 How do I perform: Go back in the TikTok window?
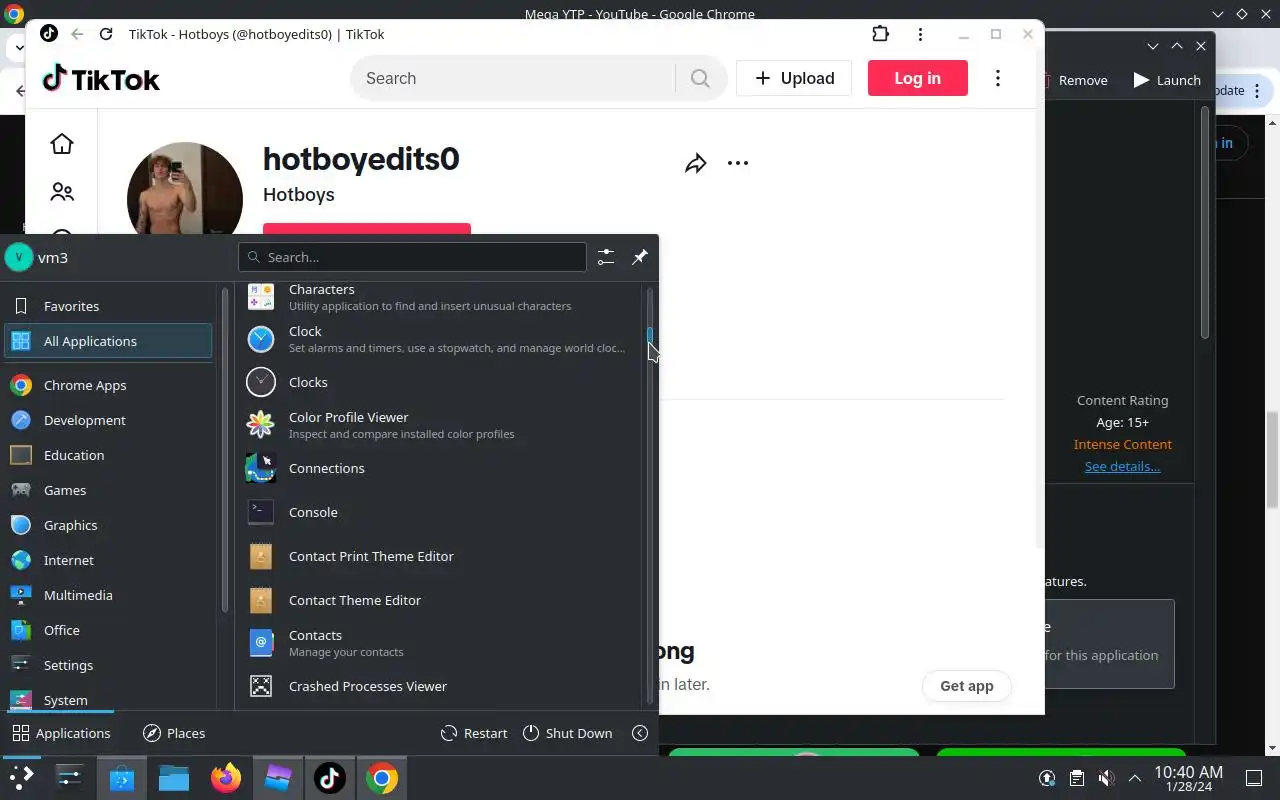point(77,34)
